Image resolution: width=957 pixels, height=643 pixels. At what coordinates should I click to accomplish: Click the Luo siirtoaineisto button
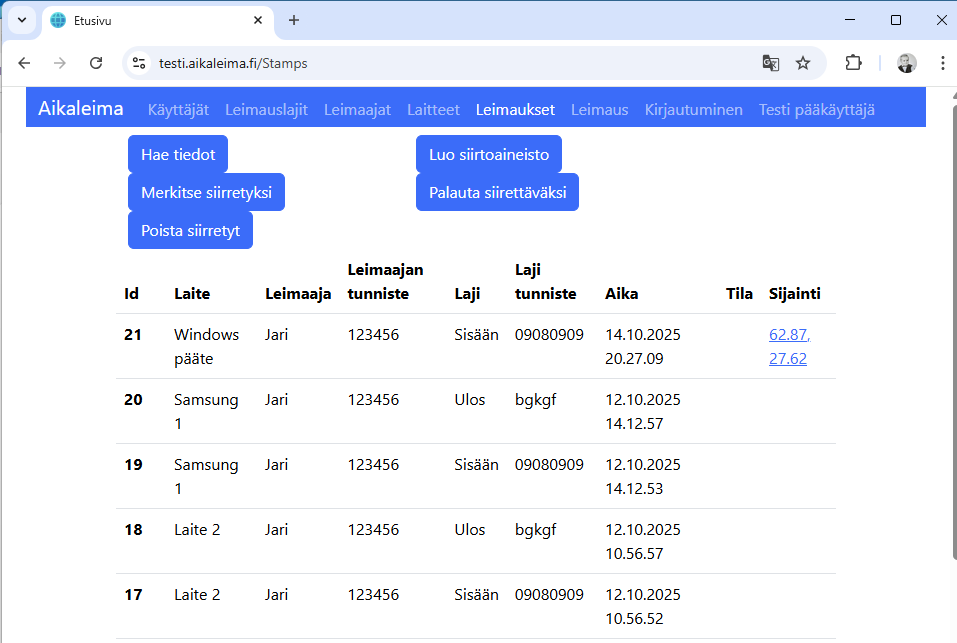click(488, 155)
